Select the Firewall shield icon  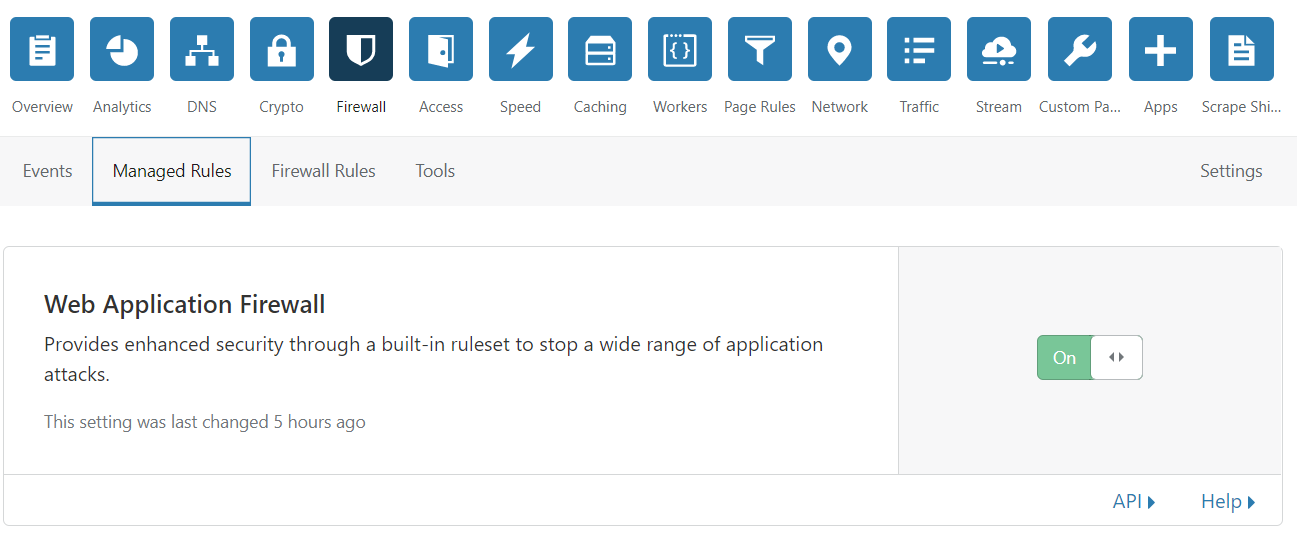[361, 50]
